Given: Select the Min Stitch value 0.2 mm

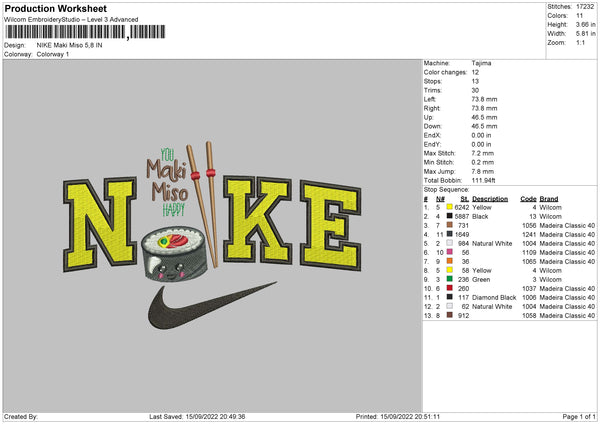Looking at the screenshot, I should tap(483, 162).
